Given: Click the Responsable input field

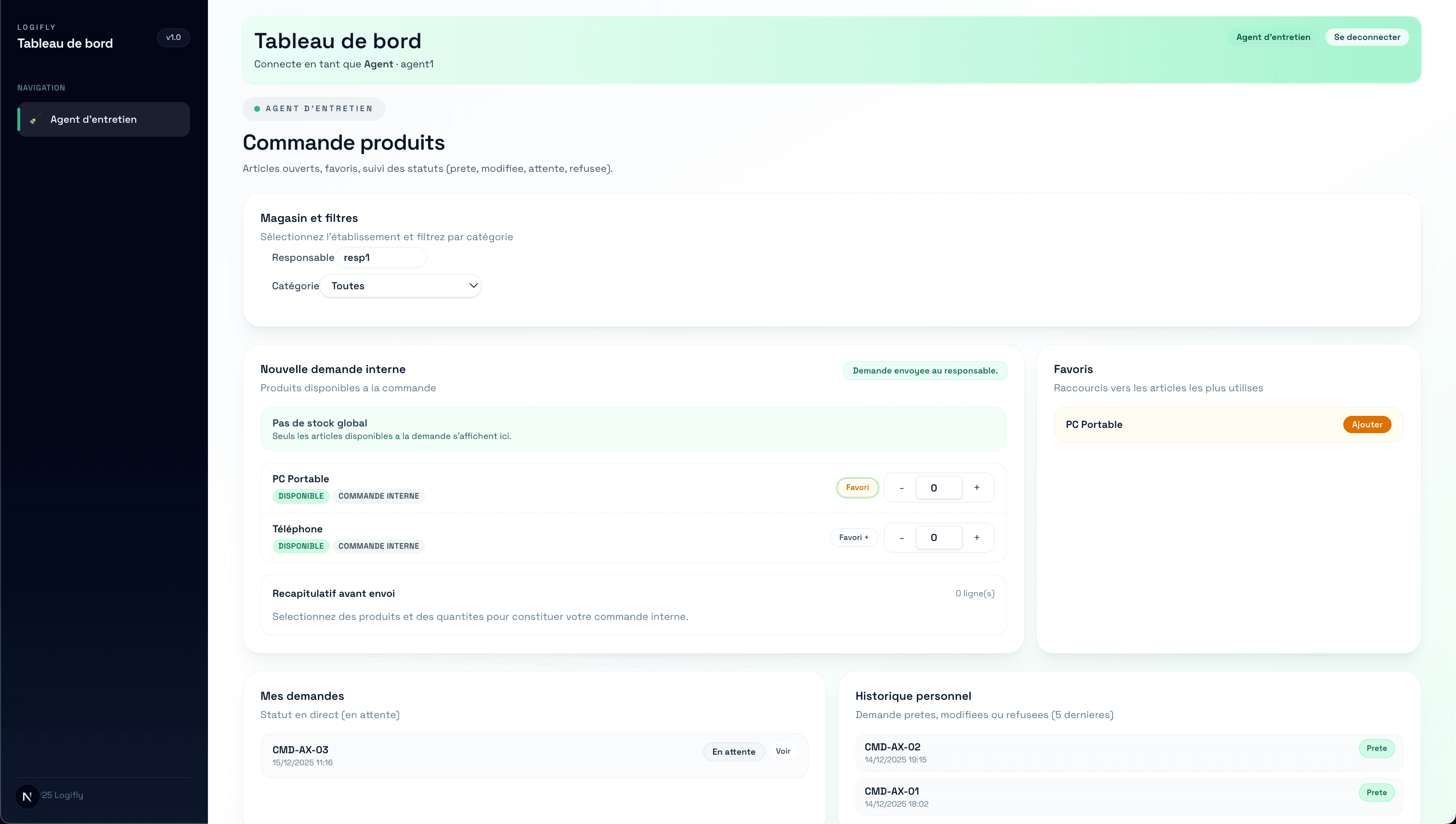Looking at the screenshot, I should (x=380, y=257).
